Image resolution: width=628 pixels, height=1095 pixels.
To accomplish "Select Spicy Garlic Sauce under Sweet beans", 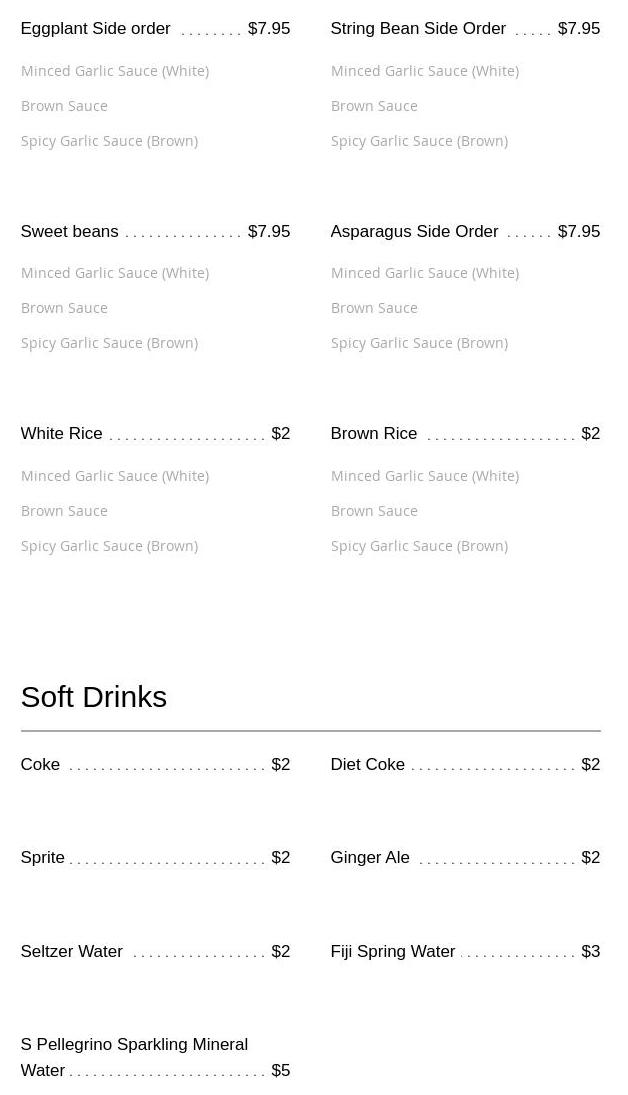I will tap(109, 343).
